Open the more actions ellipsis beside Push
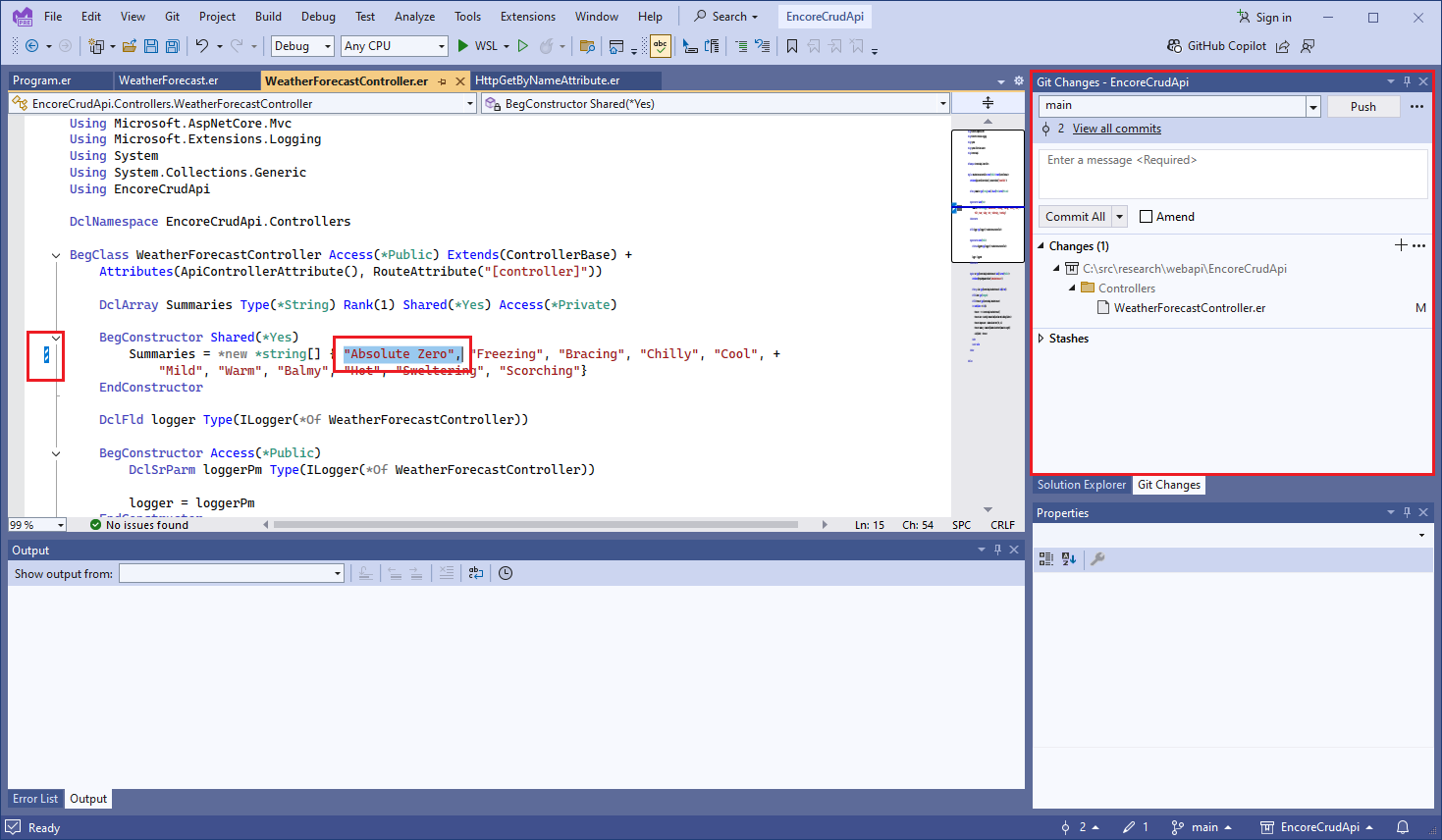The width and height of the screenshot is (1442, 840). pos(1416,106)
